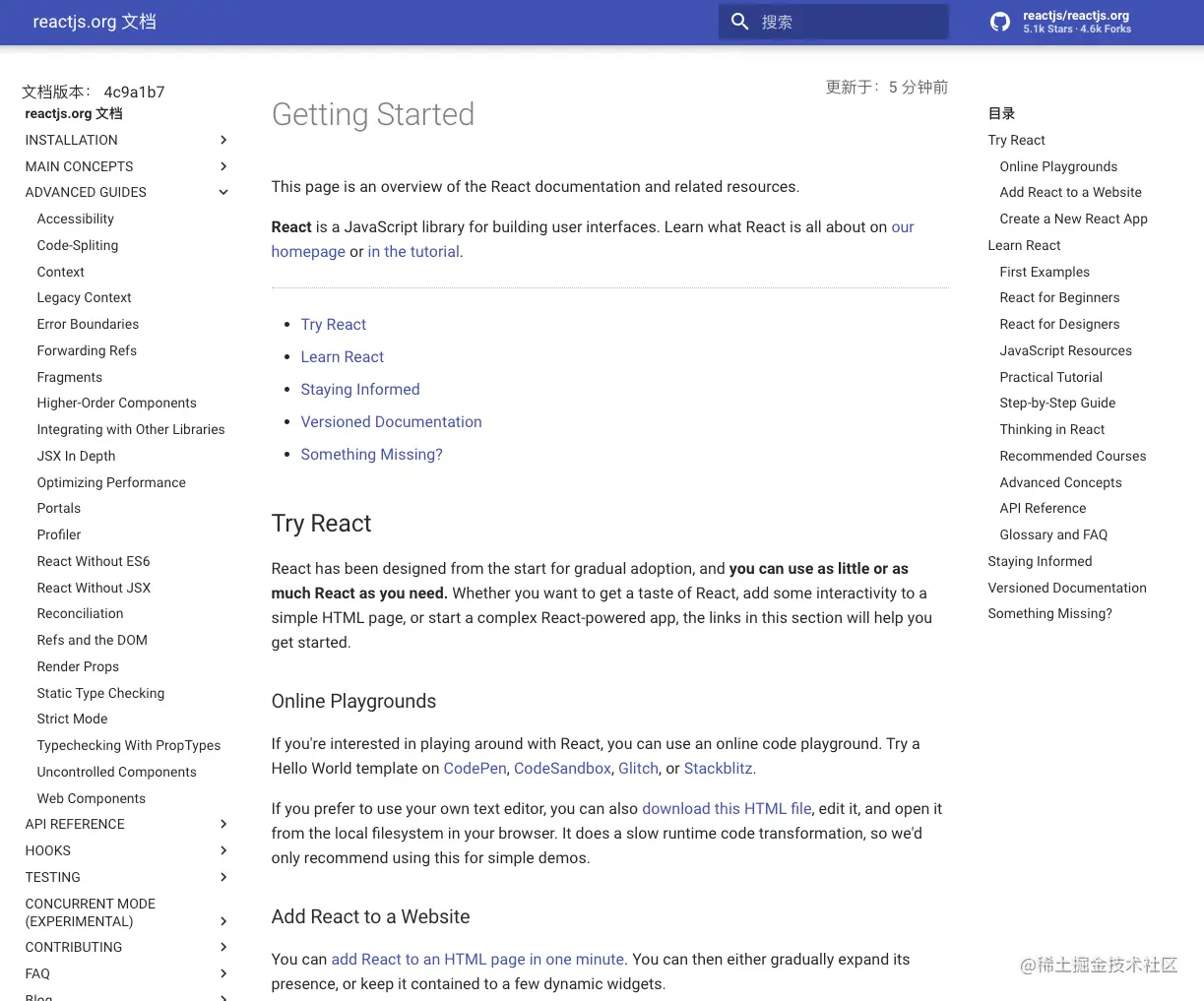Screen dimensions: 1204x1001
Task: Jump to Versioned Documentation bullet link
Action: (391, 421)
